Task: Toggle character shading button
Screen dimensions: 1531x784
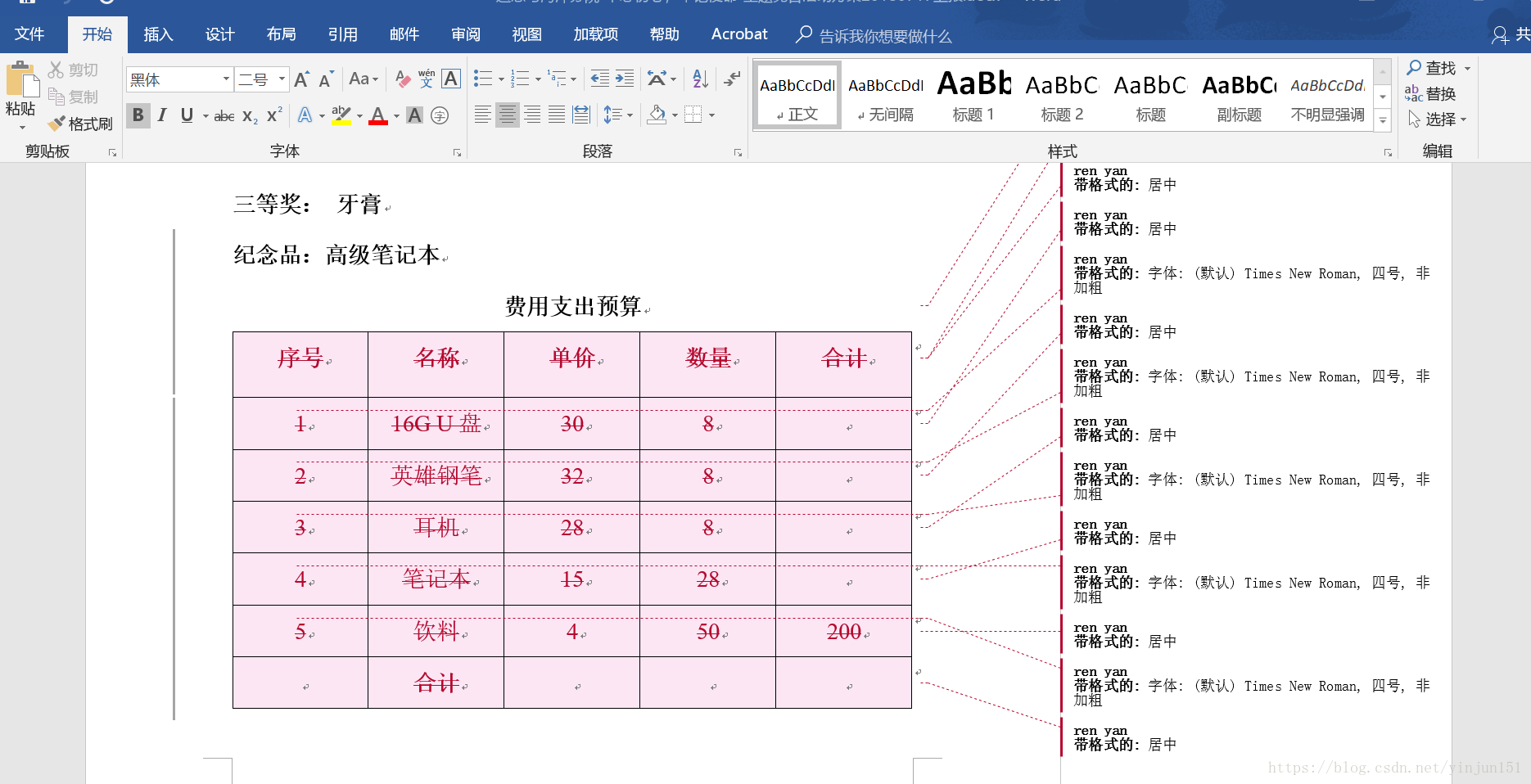Action: click(x=415, y=115)
